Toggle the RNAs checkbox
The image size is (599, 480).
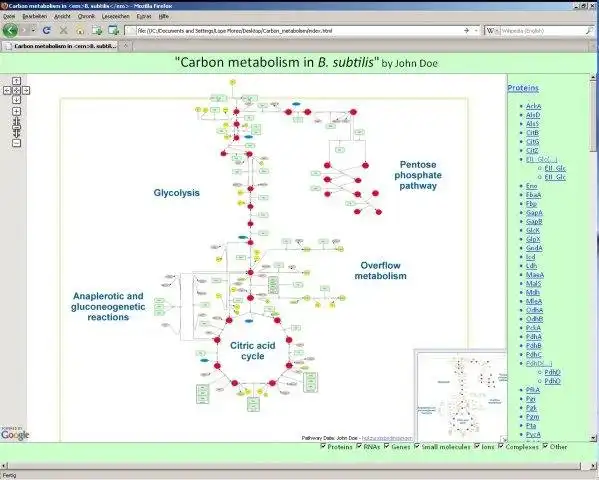point(359,446)
